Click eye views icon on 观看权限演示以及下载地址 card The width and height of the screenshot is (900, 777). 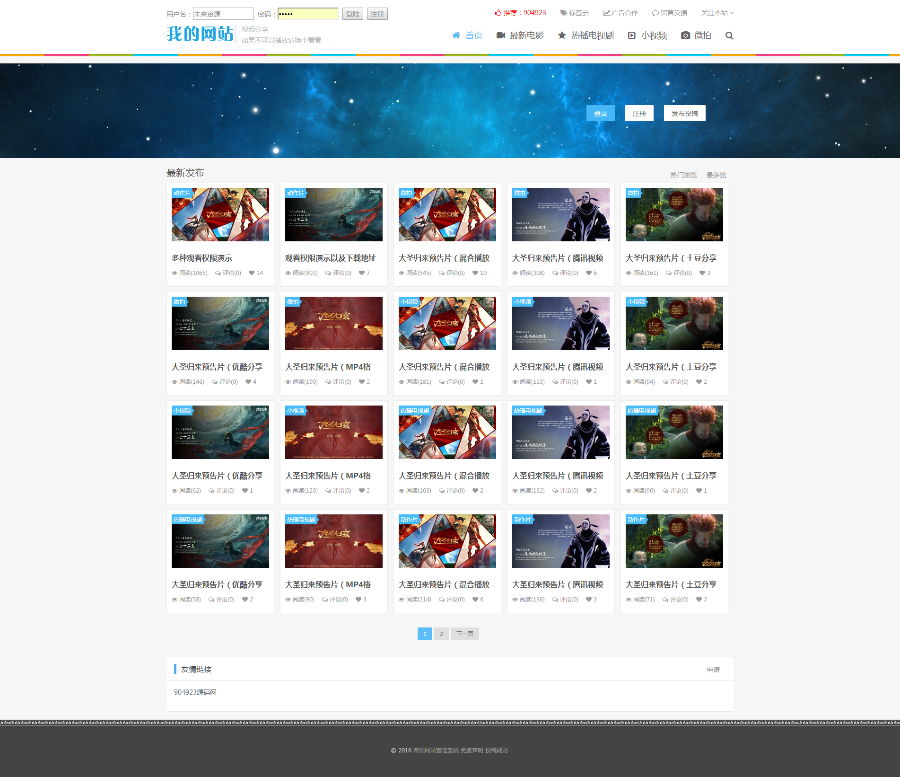(288, 273)
